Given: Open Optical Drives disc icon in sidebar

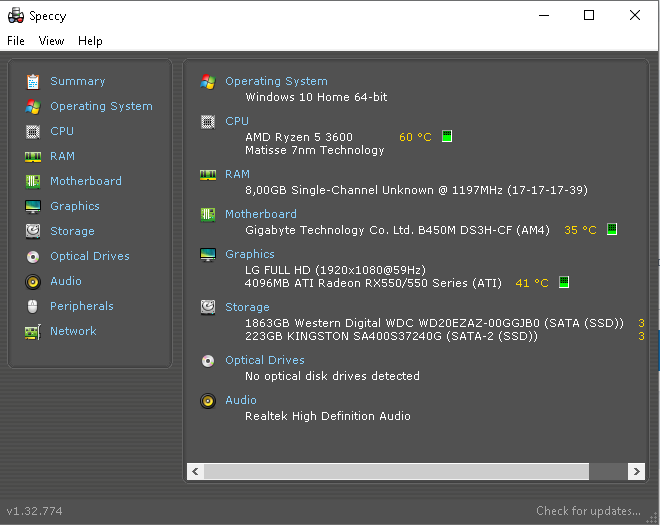Looking at the screenshot, I should click(x=33, y=256).
